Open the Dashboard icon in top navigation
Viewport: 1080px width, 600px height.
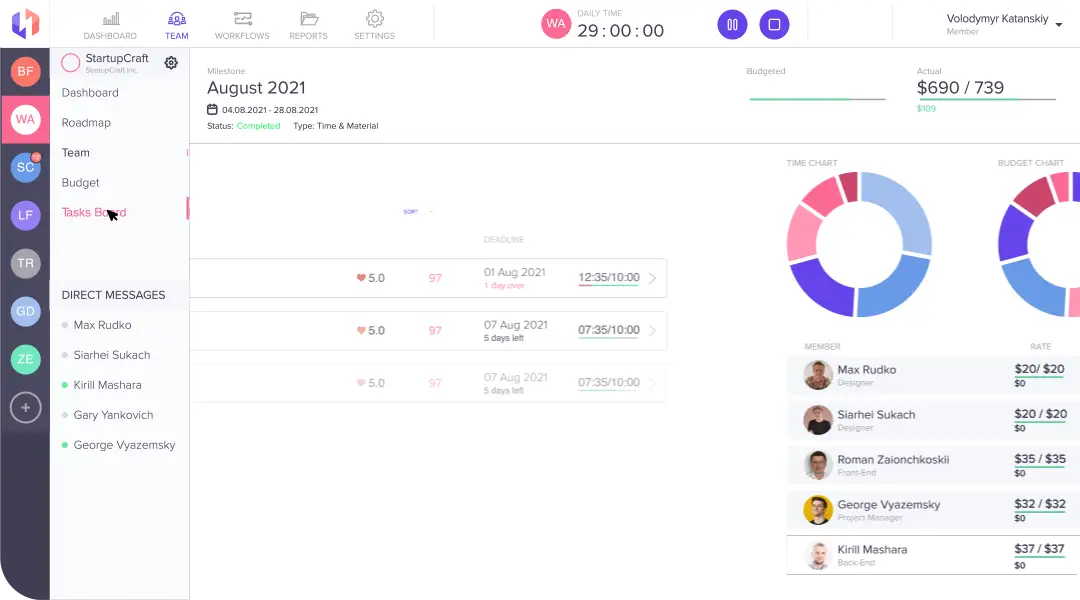110,19
